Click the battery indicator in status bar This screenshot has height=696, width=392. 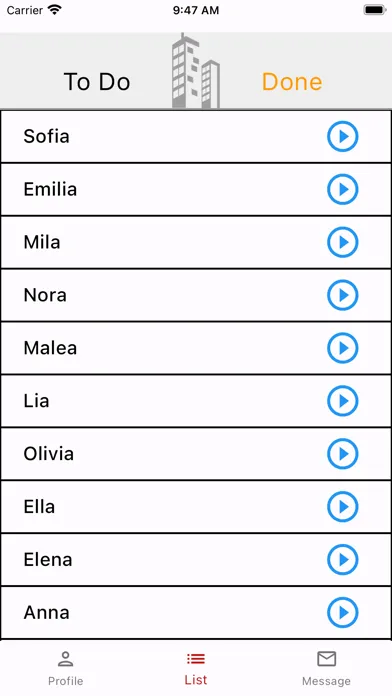[375, 10]
